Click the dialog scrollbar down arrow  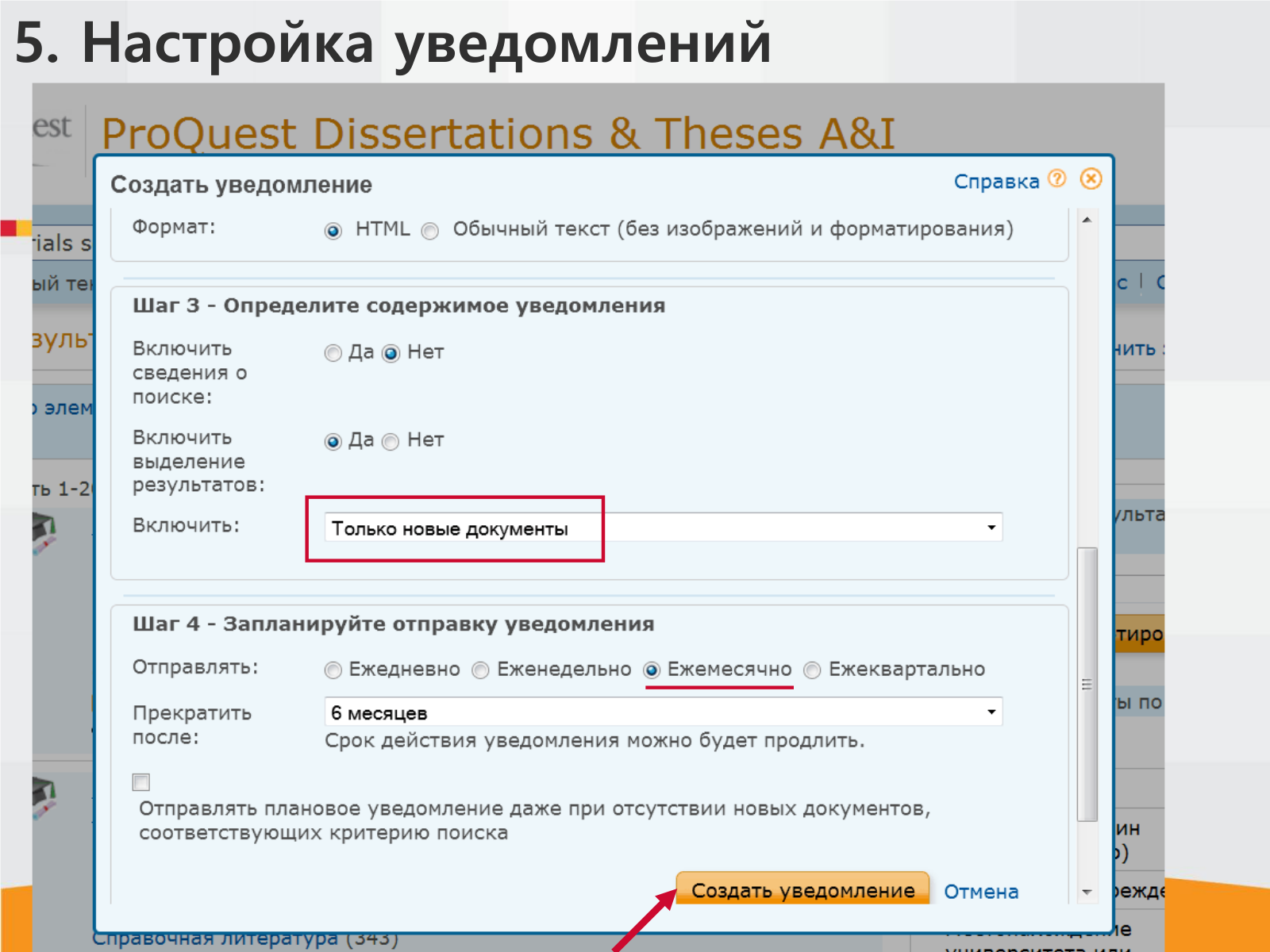point(1087,892)
